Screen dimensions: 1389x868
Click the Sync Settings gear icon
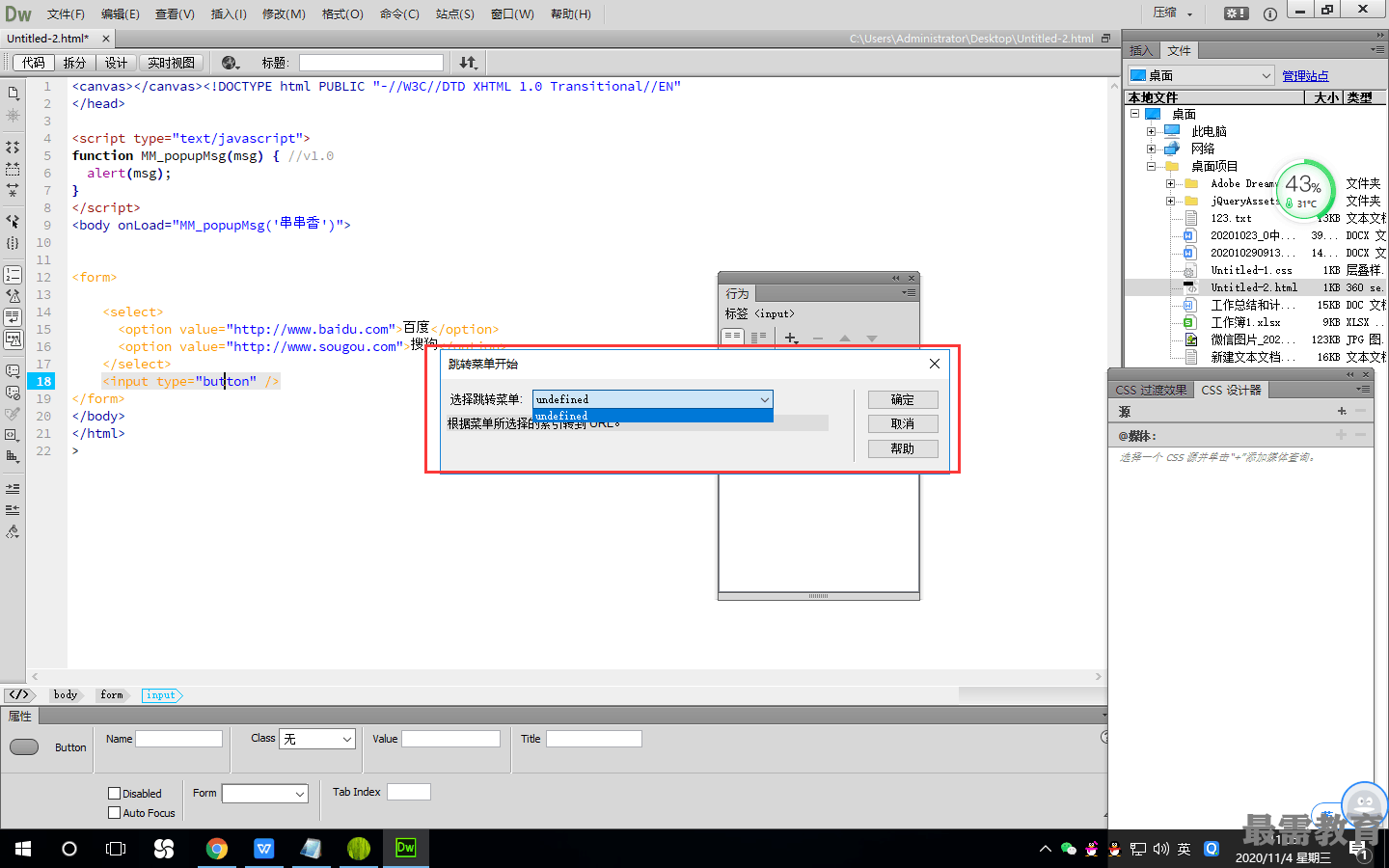pyautogui.click(x=1236, y=14)
